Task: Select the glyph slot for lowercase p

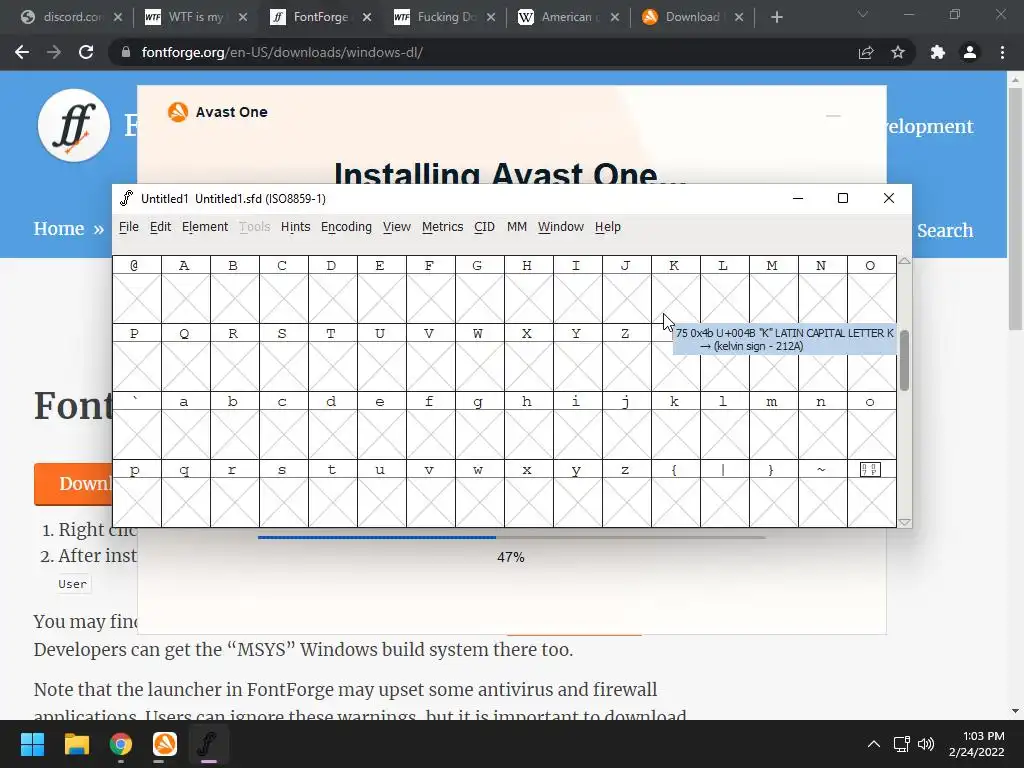Action: coord(136,502)
